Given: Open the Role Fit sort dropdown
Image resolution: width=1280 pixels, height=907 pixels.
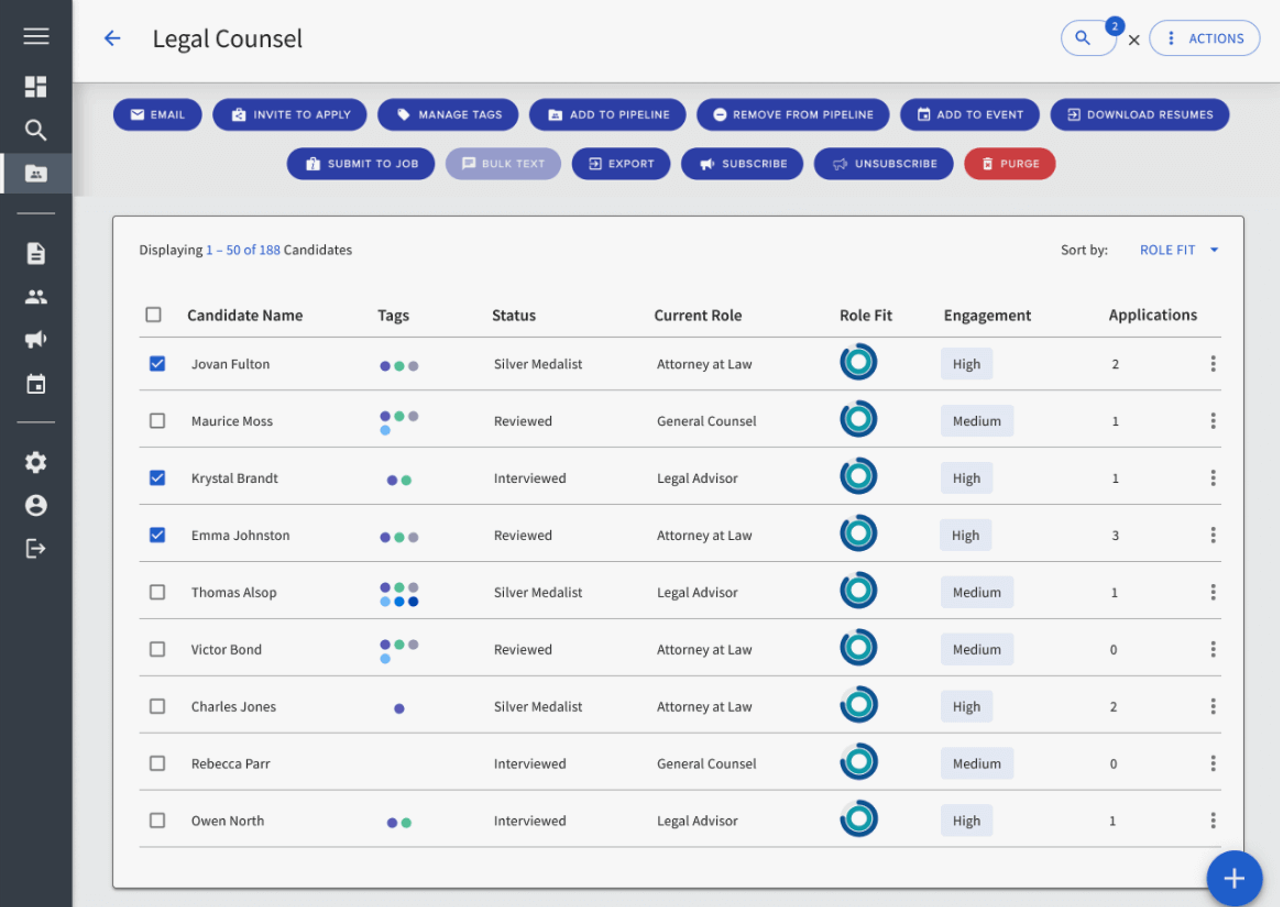Looking at the screenshot, I should (x=1179, y=250).
